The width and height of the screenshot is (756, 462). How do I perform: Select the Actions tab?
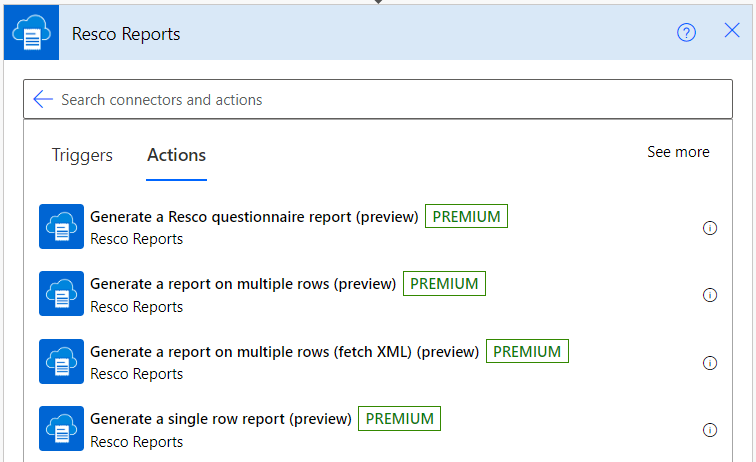[176, 155]
